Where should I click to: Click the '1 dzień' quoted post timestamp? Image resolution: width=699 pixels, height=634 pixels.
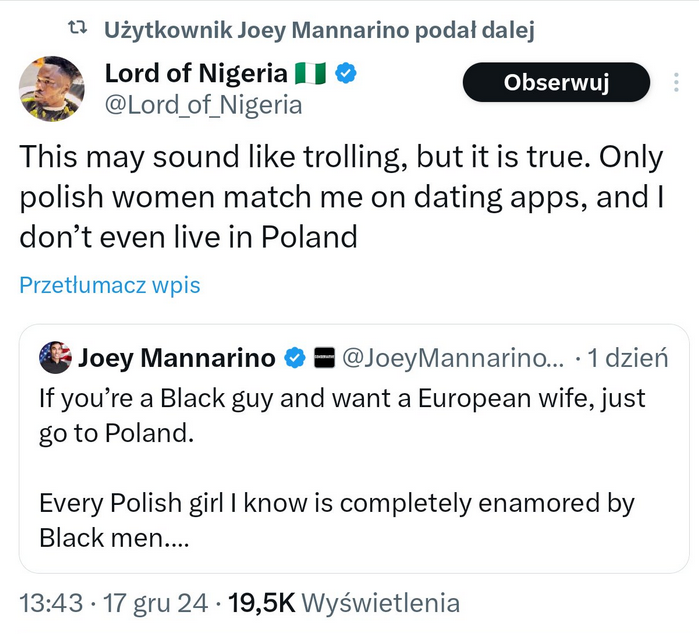click(x=628, y=357)
